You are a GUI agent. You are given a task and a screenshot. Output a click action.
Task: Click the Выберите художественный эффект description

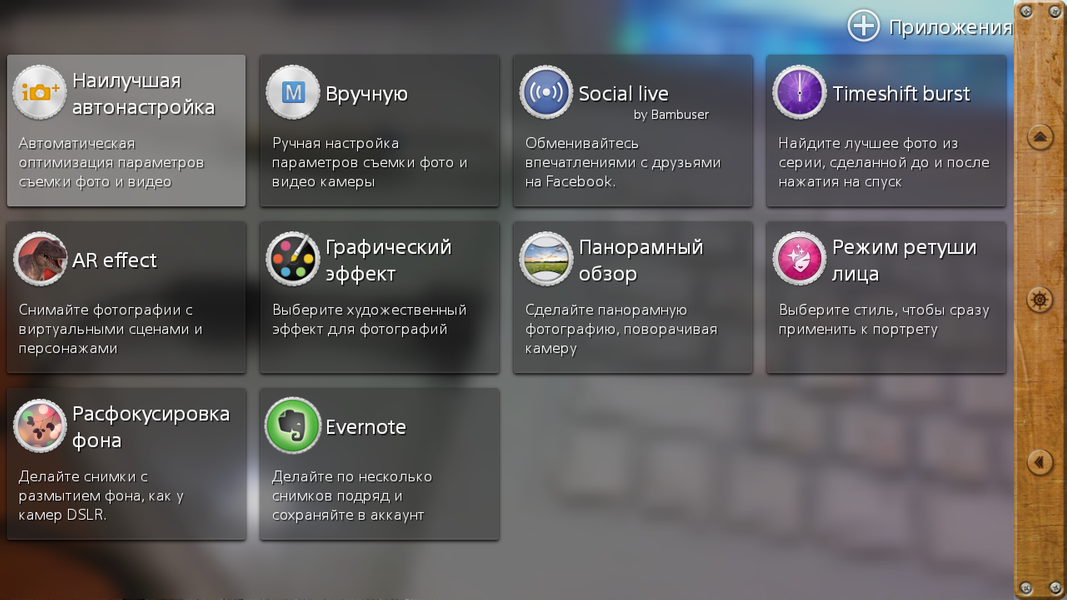[x=369, y=320]
